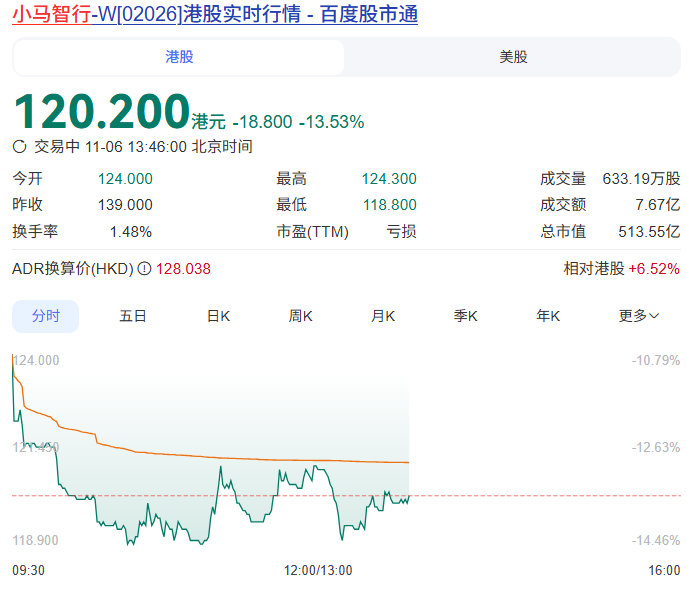
Task: Click the red ADR value 128.038
Action: pyautogui.click(x=183, y=269)
